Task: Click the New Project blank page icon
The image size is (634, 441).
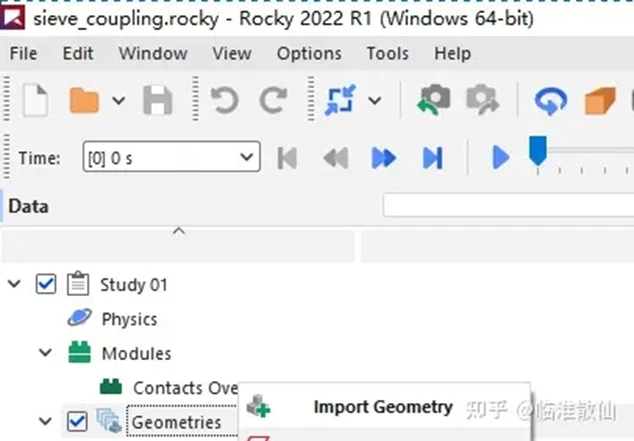Action: coord(36,100)
